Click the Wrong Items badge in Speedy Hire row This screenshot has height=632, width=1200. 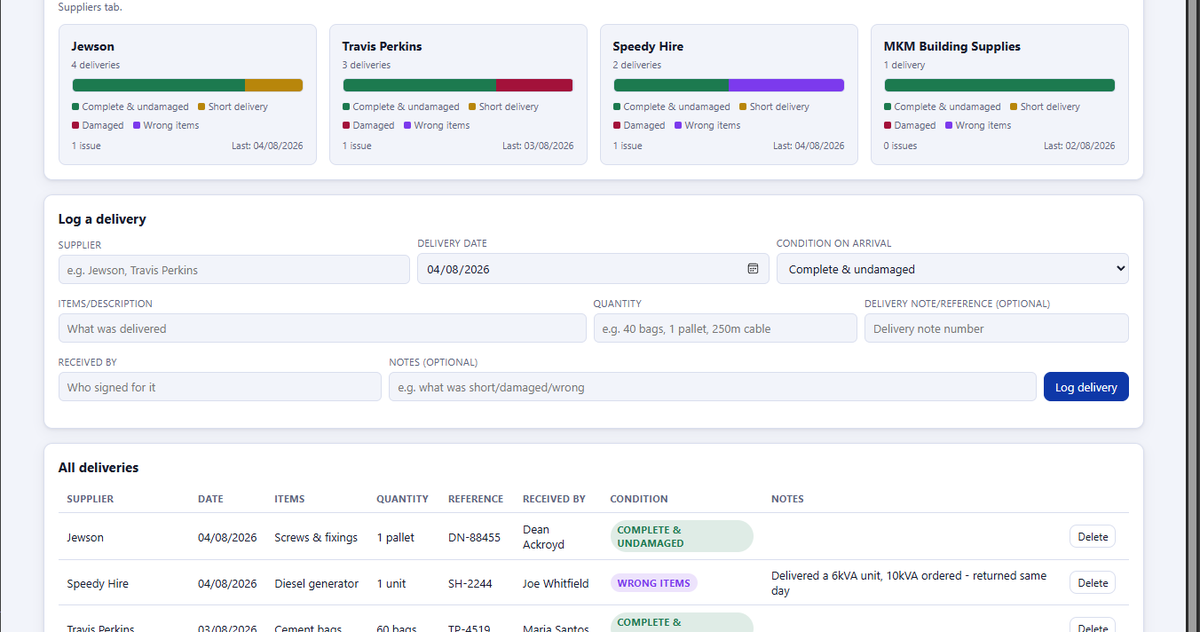pyautogui.click(x=654, y=583)
